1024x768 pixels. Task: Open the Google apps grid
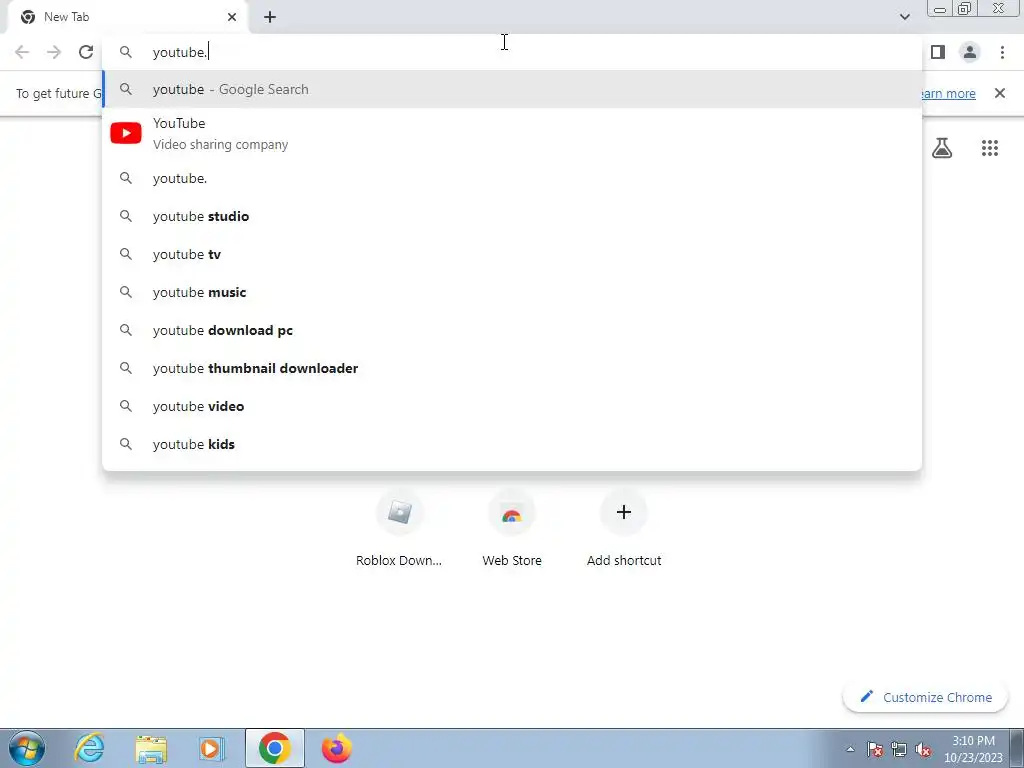990,148
